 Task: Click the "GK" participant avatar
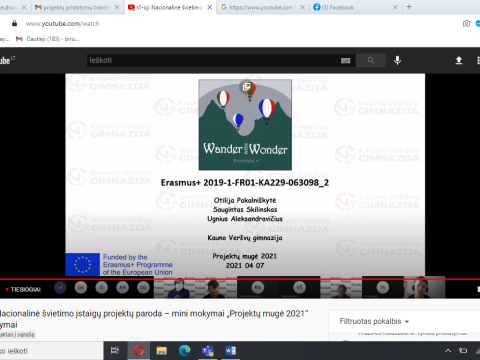tap(81, 287)
